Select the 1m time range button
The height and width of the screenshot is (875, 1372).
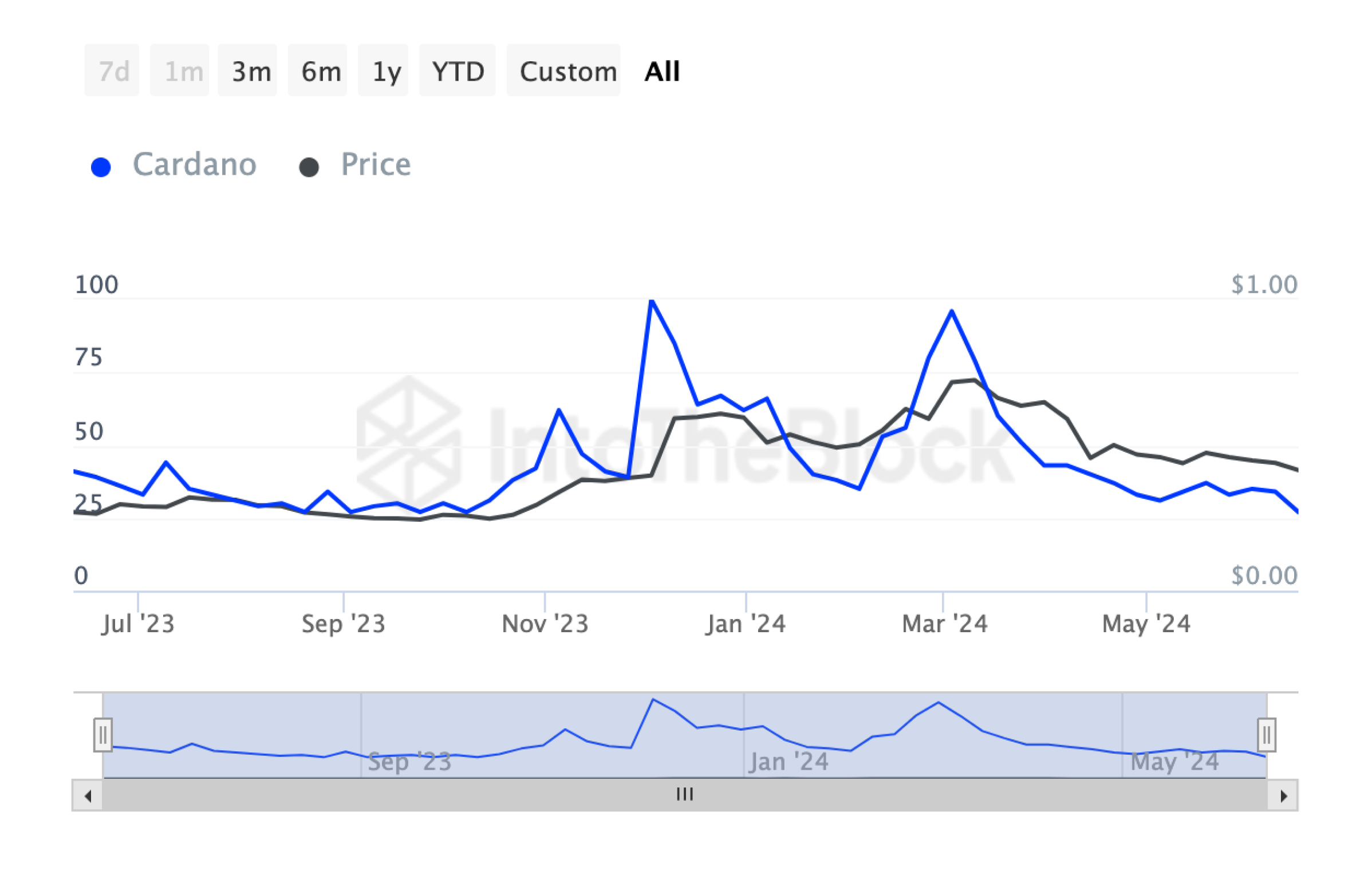(180, 70)
